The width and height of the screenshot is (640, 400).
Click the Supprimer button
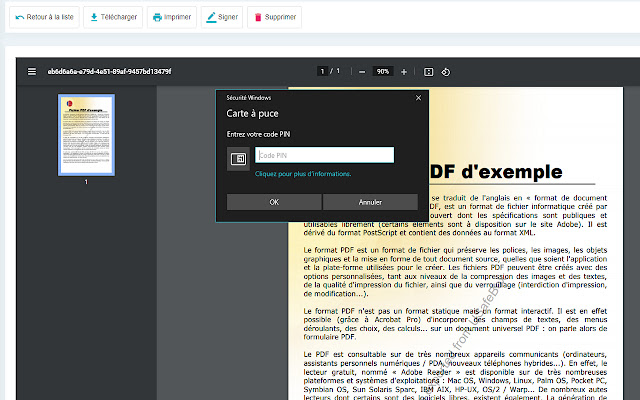pyautogui.click(x=274, y=17)
